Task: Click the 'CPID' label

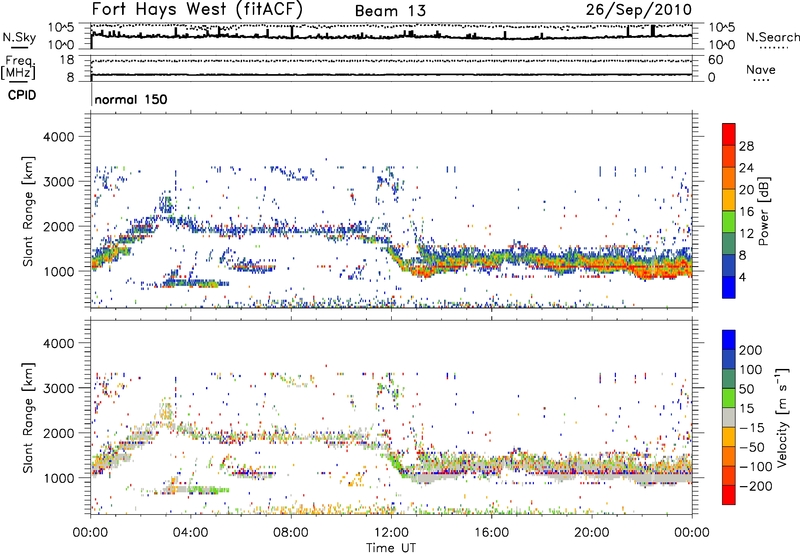Action: tap(22, 95)
